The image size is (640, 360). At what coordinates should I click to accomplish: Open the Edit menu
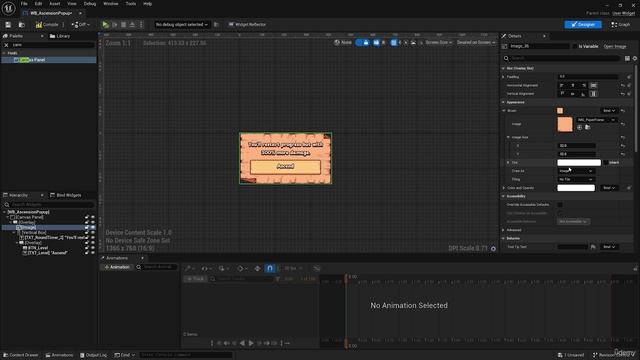click(x=38, y=4)
